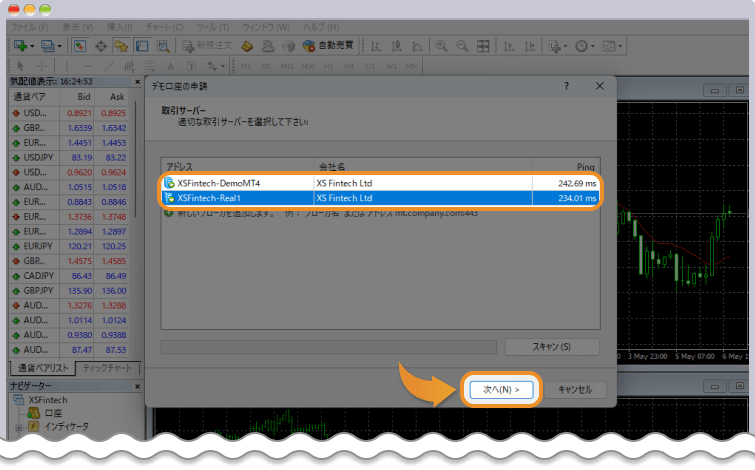Select the crosshair tool
The image size is (755, 470).
point(41,66)
